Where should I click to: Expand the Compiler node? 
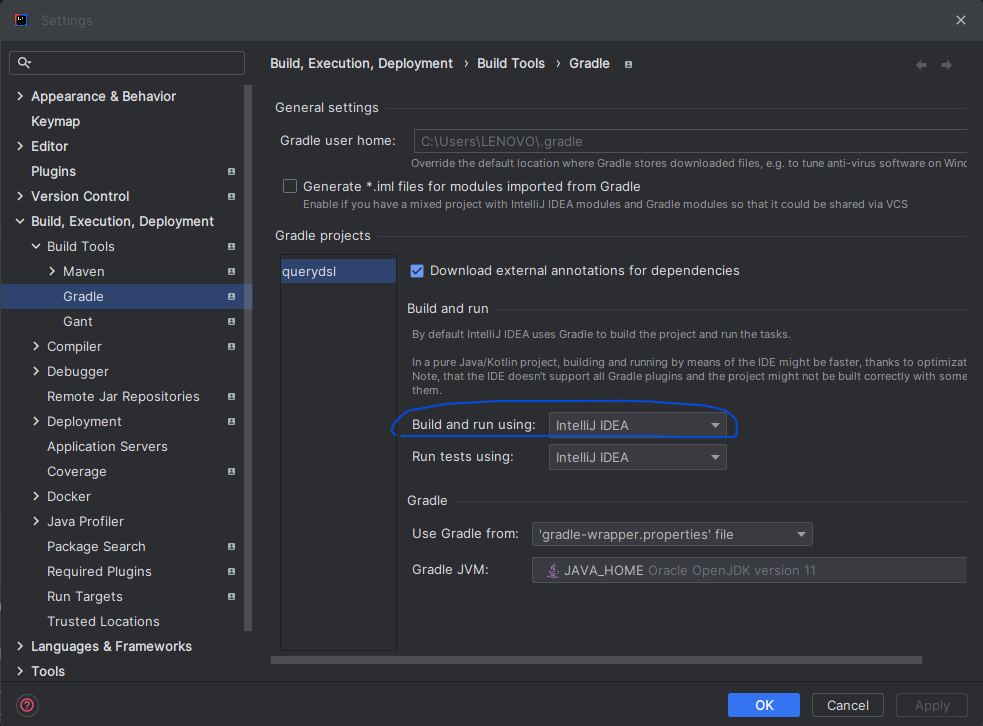click(x=36, y=346)
